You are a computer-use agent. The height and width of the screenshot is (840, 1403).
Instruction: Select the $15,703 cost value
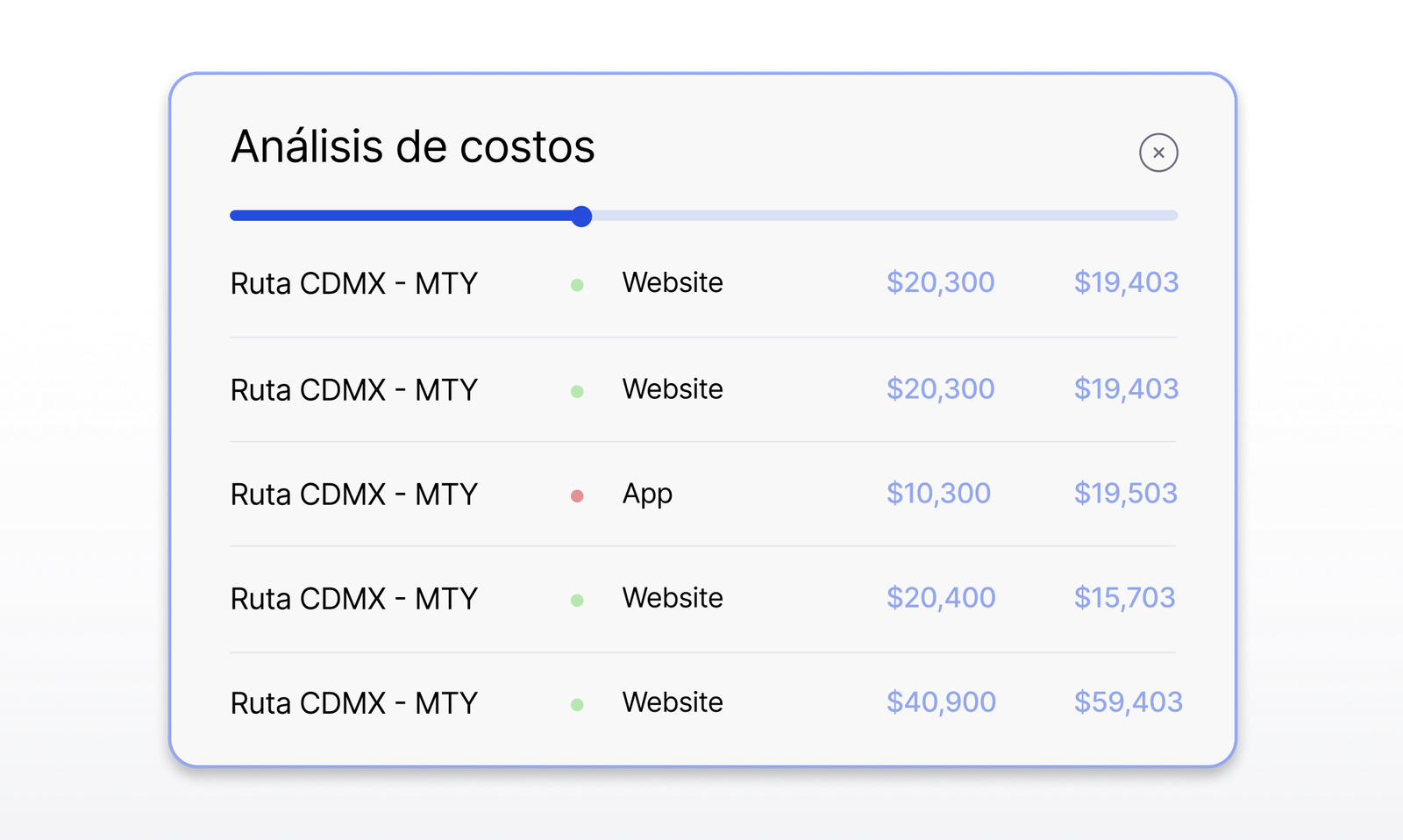pyautogui.click(x=1125, y=598)
